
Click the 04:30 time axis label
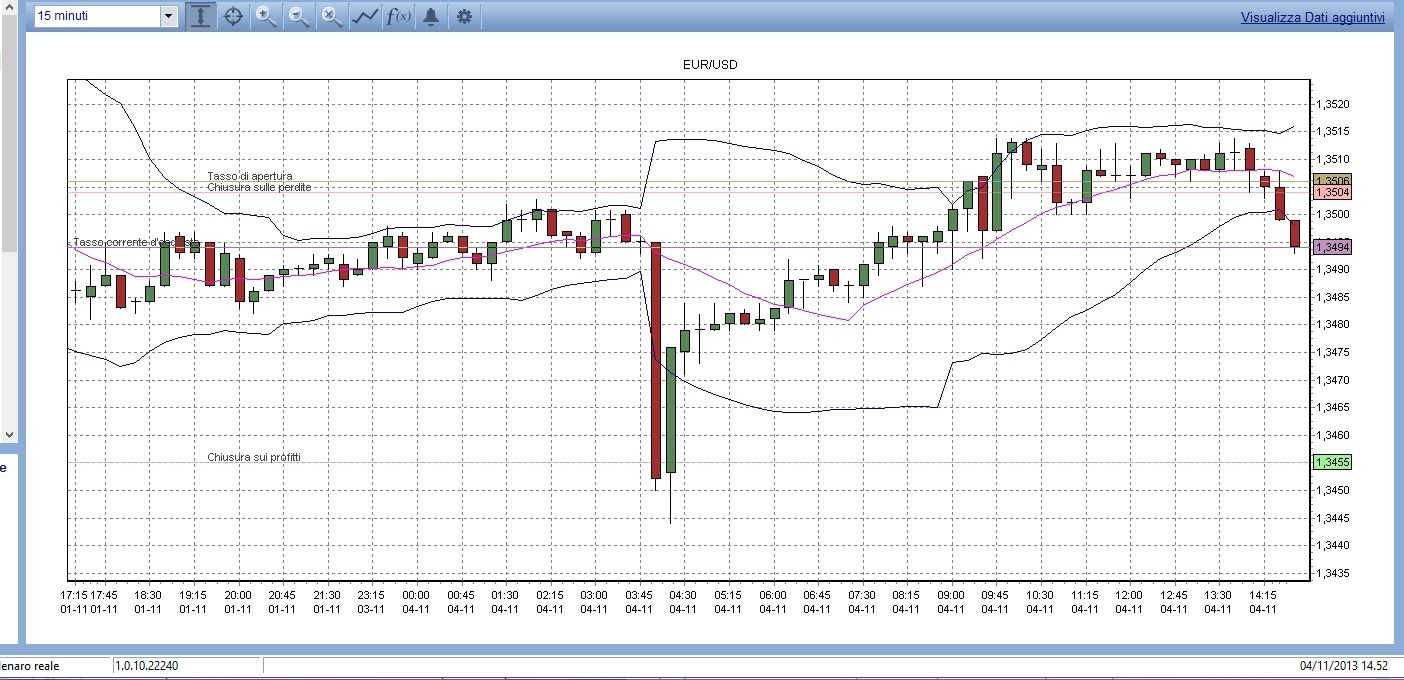coord(683,601)
